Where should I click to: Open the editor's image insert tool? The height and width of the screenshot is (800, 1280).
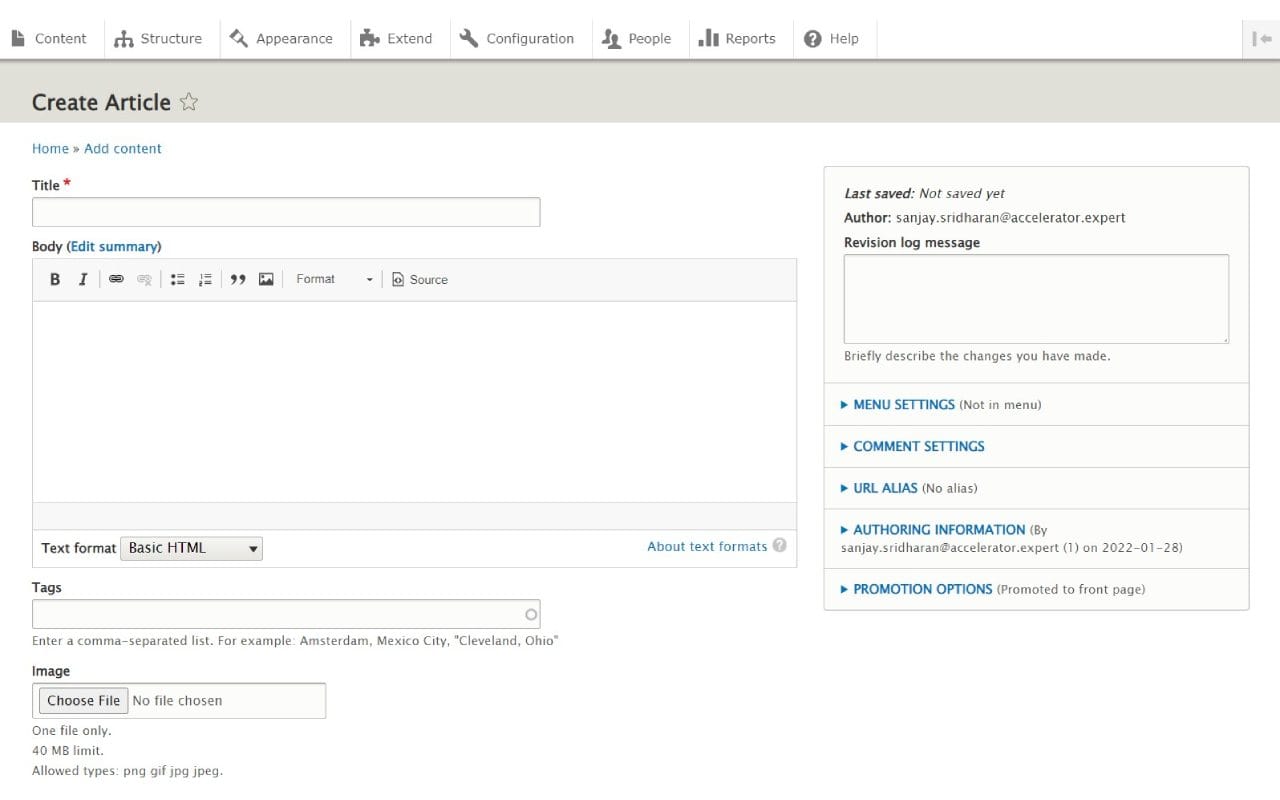[x=266, y=279]
